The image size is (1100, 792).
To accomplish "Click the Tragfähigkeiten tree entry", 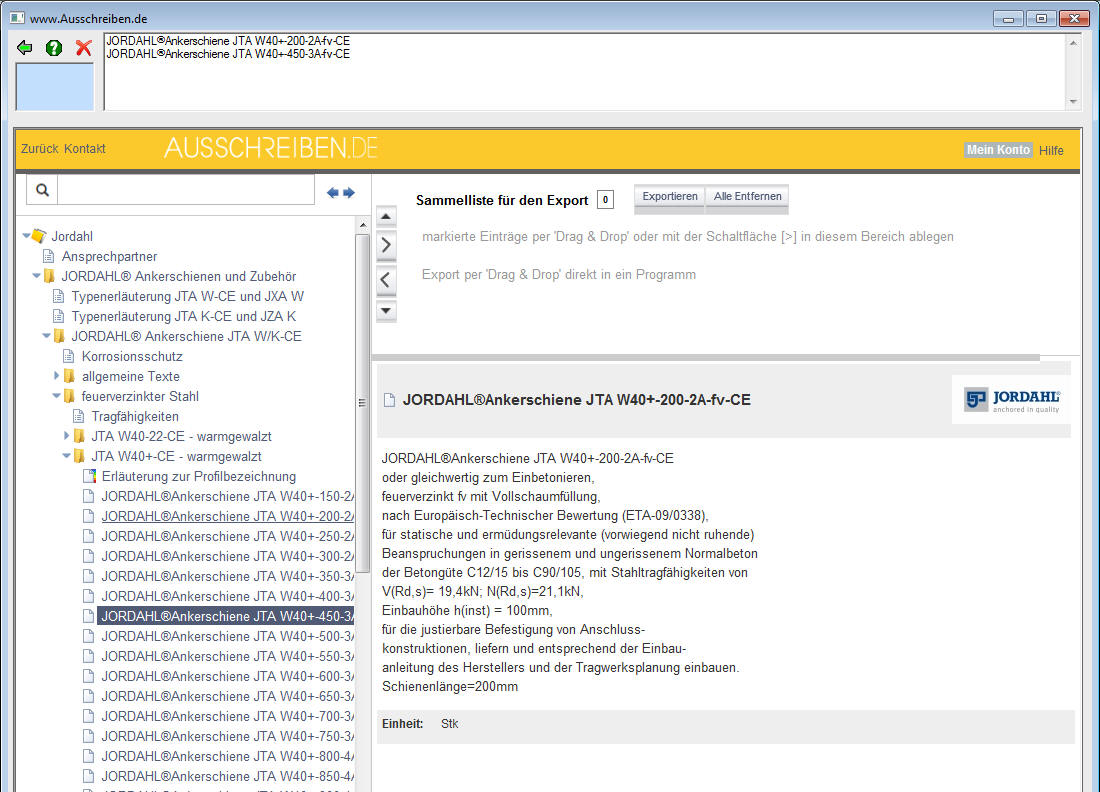I will point(135,416).
